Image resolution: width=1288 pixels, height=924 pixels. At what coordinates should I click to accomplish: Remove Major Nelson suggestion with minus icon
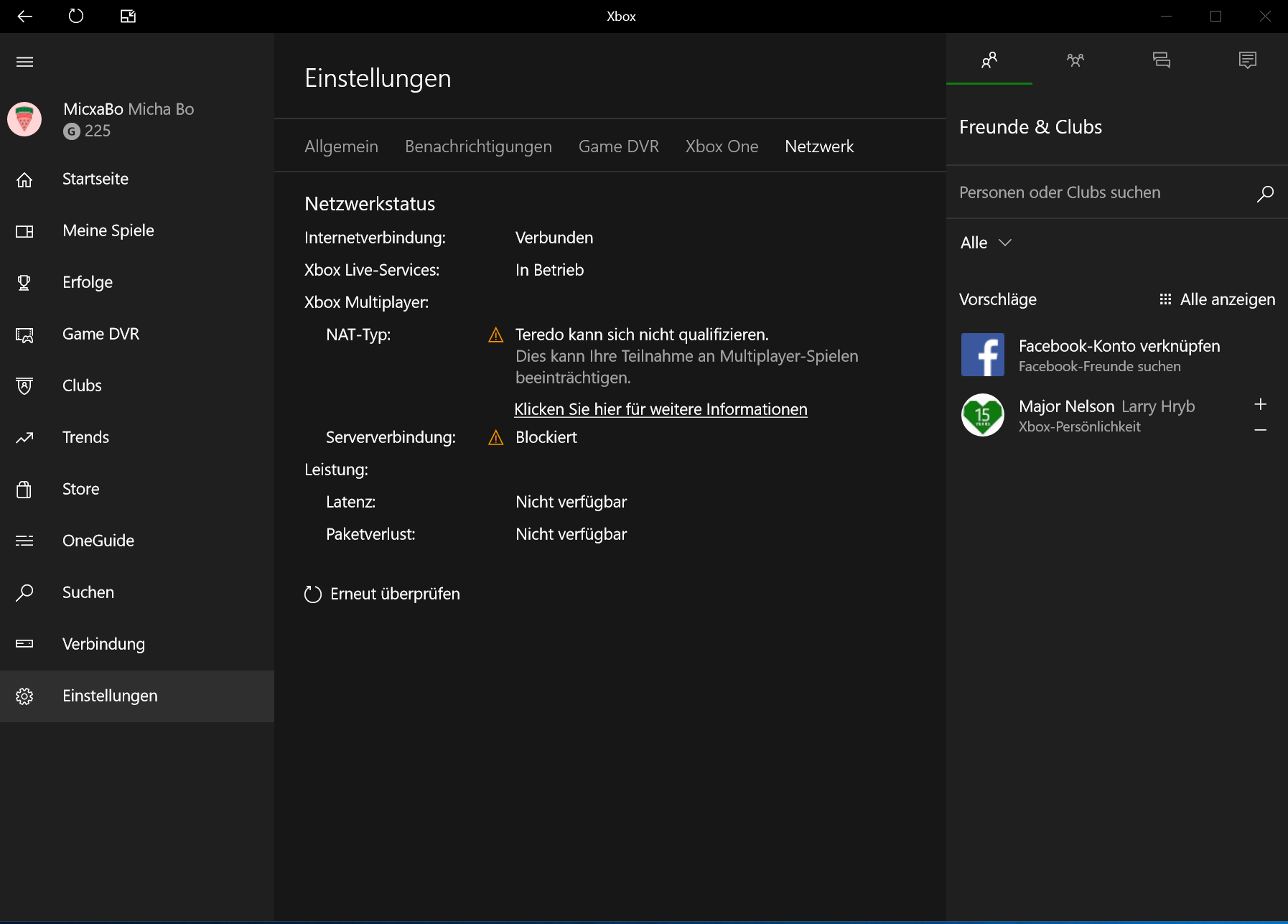click(1260, 430)
